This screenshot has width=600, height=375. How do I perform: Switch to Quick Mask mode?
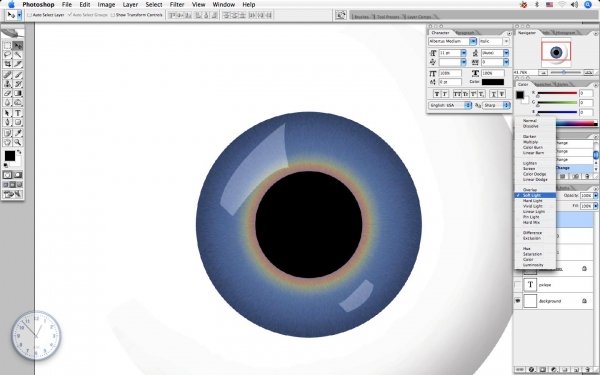[x=18, y=175]
